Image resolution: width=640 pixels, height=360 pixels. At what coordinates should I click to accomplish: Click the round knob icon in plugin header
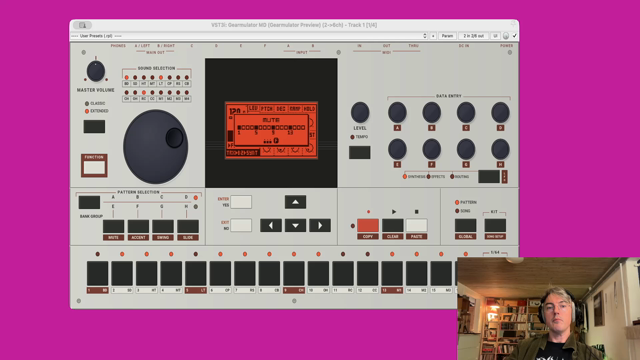pos(506,36)
